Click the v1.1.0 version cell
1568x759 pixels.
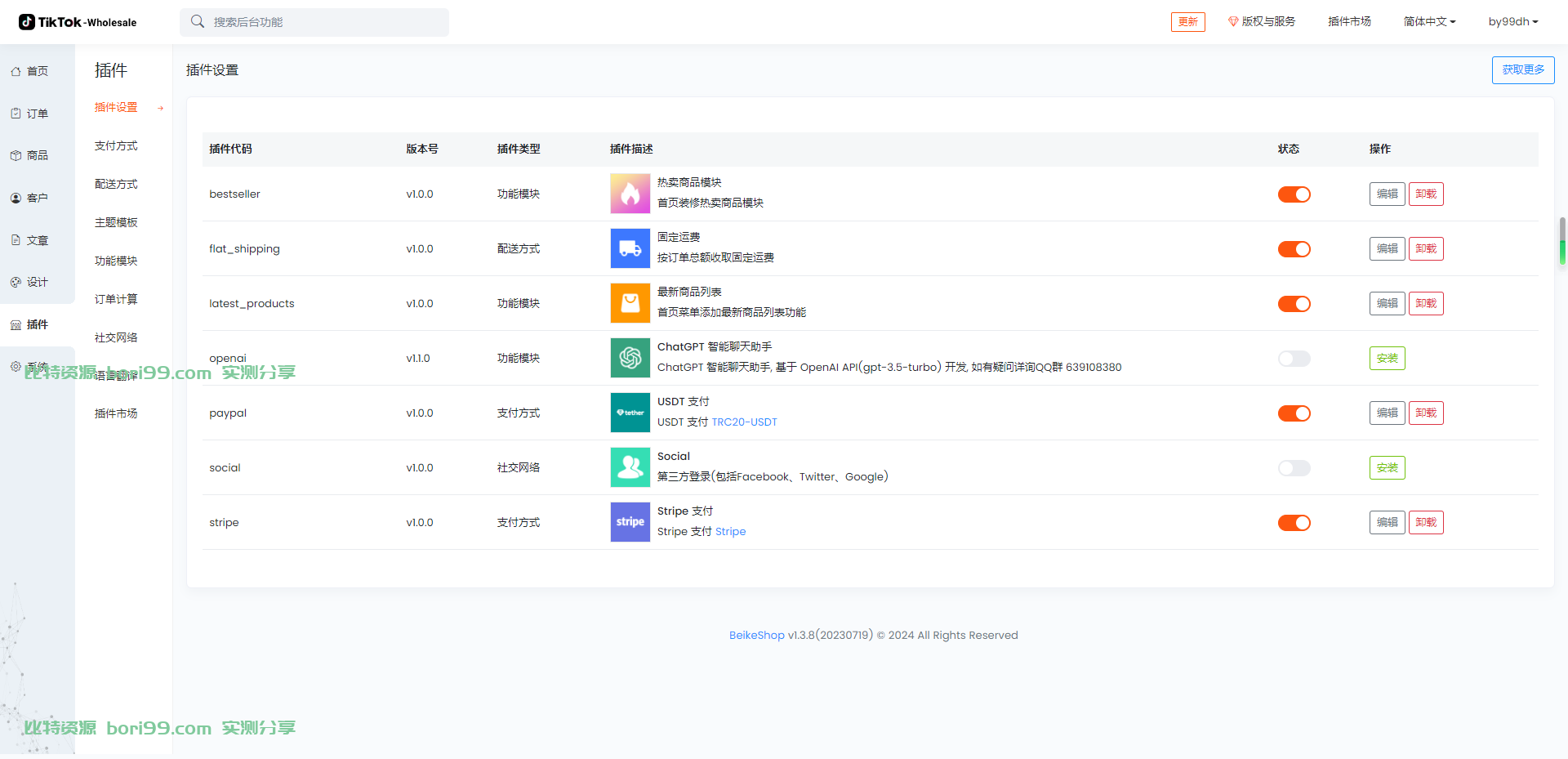click(418, 358)
